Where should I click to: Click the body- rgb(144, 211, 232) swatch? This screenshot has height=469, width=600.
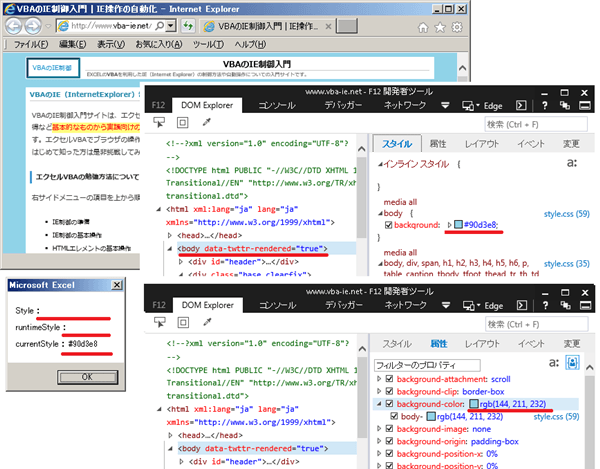pos(431,416)
